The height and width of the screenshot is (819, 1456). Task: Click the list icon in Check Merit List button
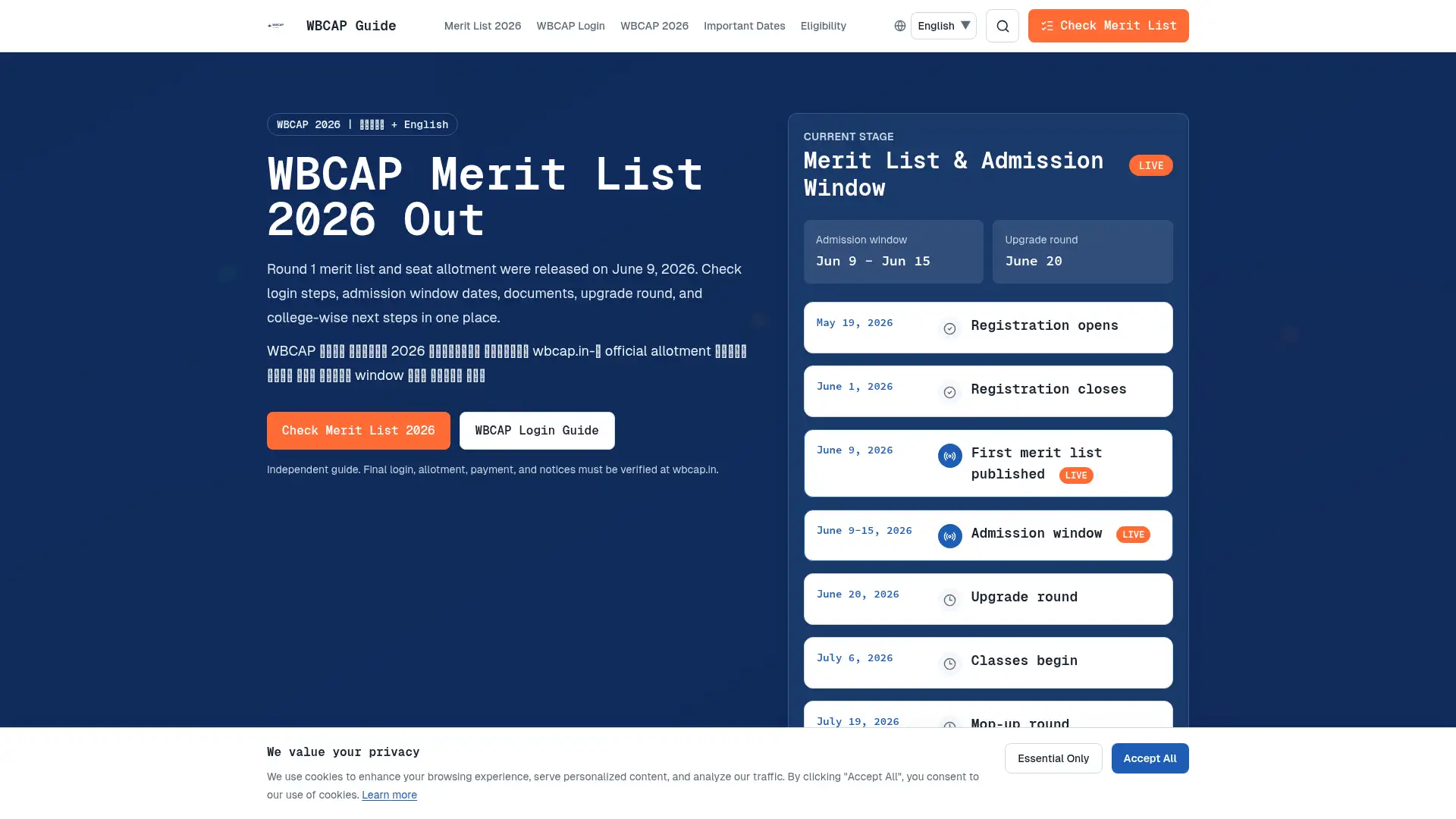[x=1047, y=26]
